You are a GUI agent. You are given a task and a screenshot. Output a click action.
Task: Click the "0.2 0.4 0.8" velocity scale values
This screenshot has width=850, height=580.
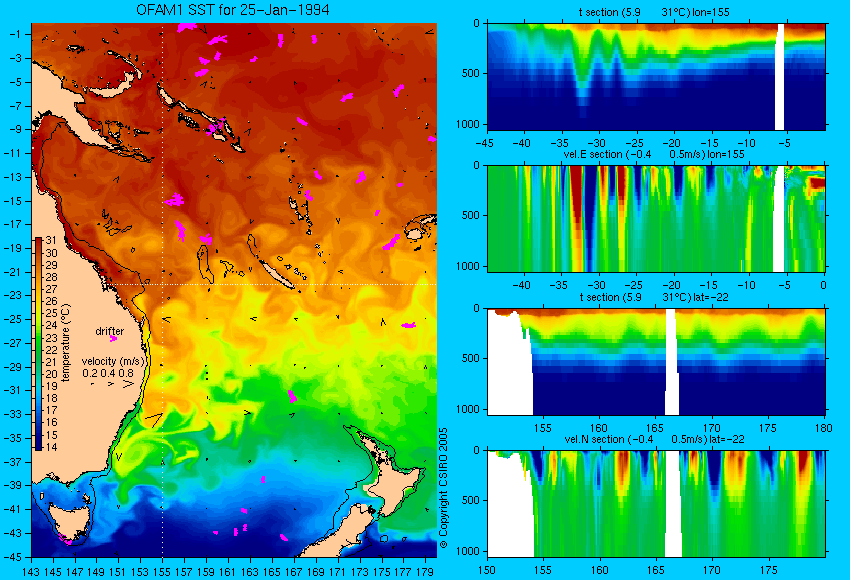pyautogui.click(x=108, y=373)
